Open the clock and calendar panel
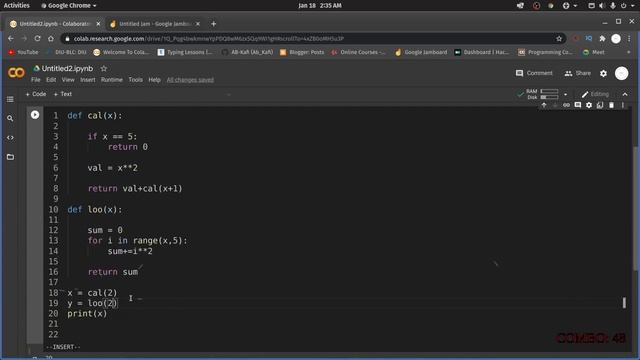 click(320, 5)
